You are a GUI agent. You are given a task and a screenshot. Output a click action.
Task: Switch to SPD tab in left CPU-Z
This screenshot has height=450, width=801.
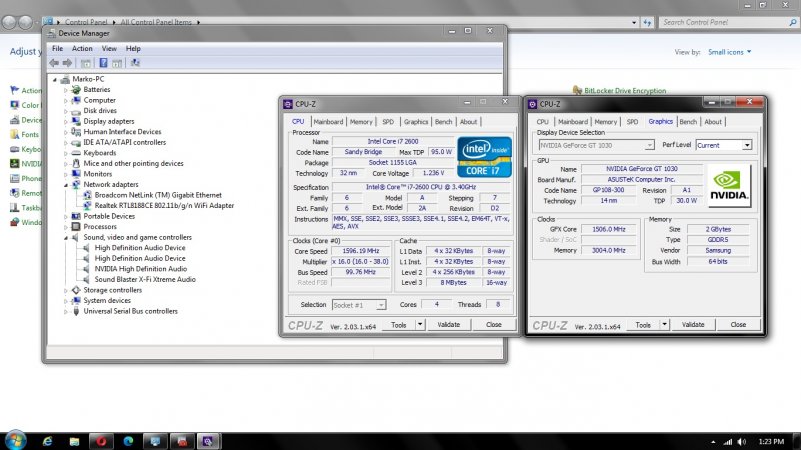point(388,122)
